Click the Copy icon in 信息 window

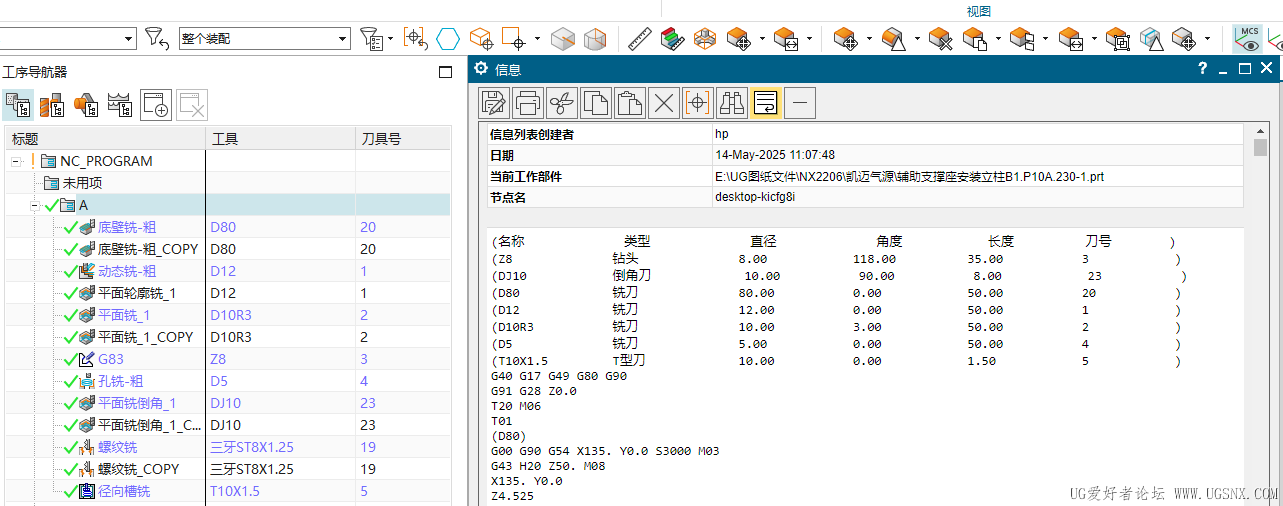596,102
